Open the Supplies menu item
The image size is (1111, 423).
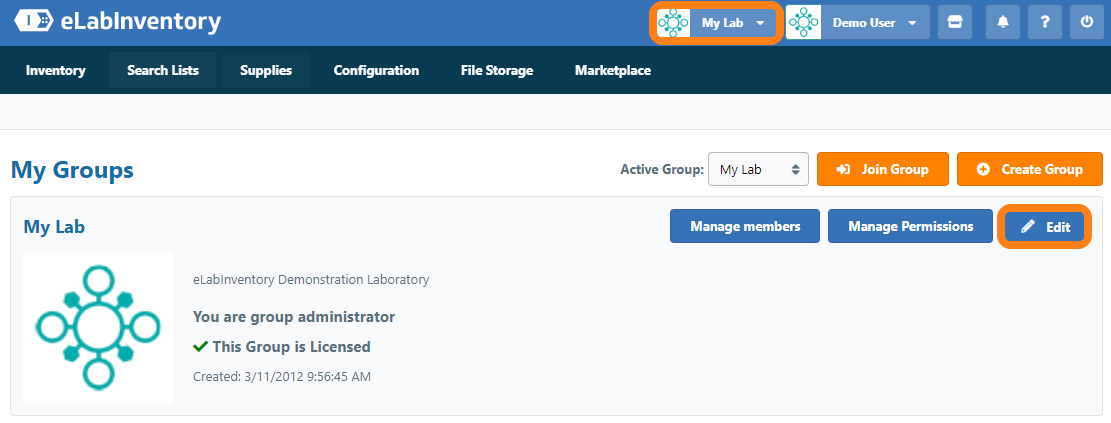[x=265, y=71]
